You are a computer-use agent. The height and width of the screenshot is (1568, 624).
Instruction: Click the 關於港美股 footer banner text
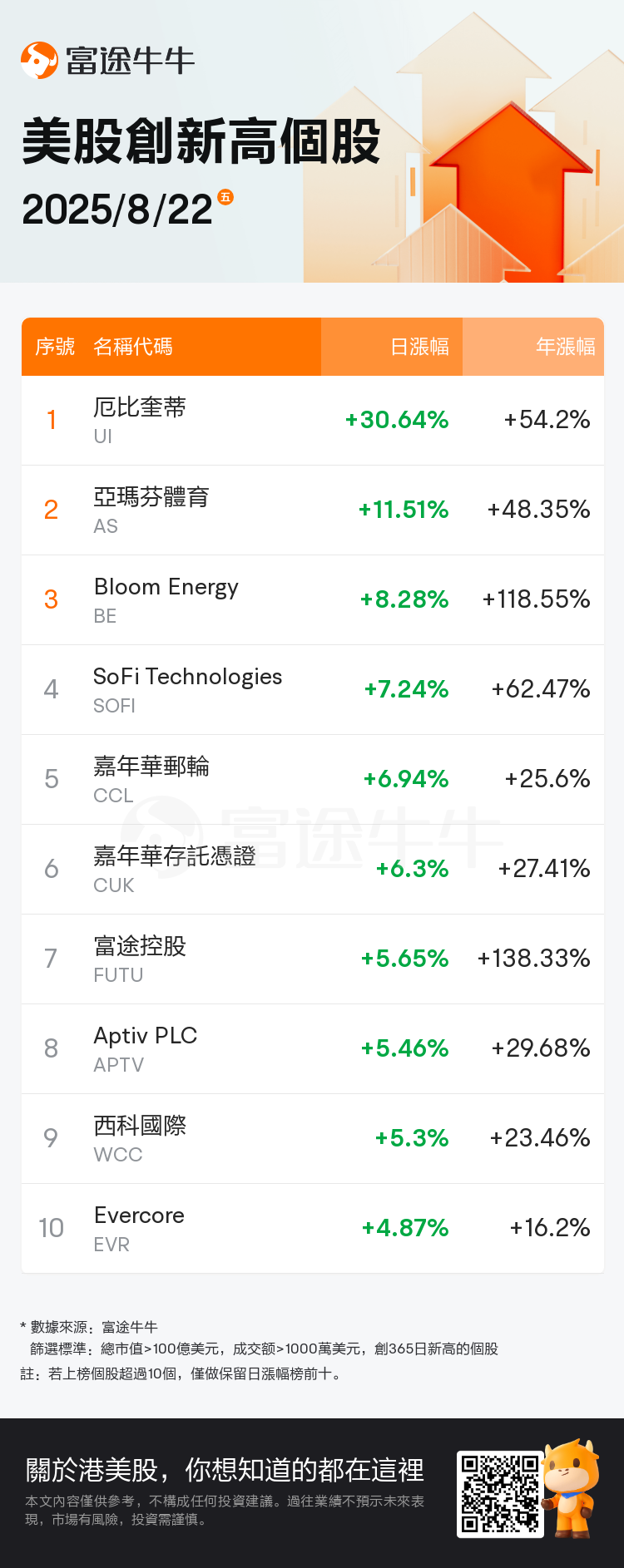pos(225,1470)
